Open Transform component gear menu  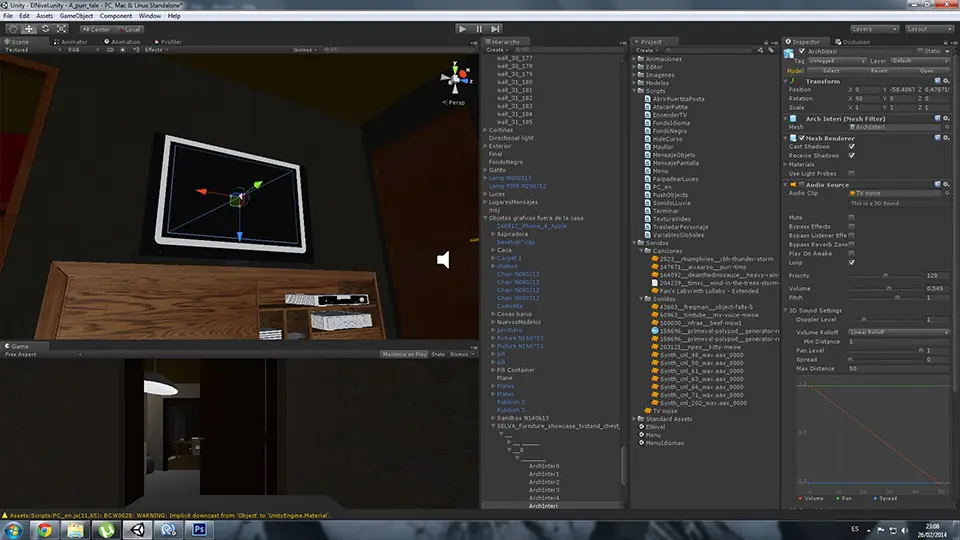(x=946, y=81)
